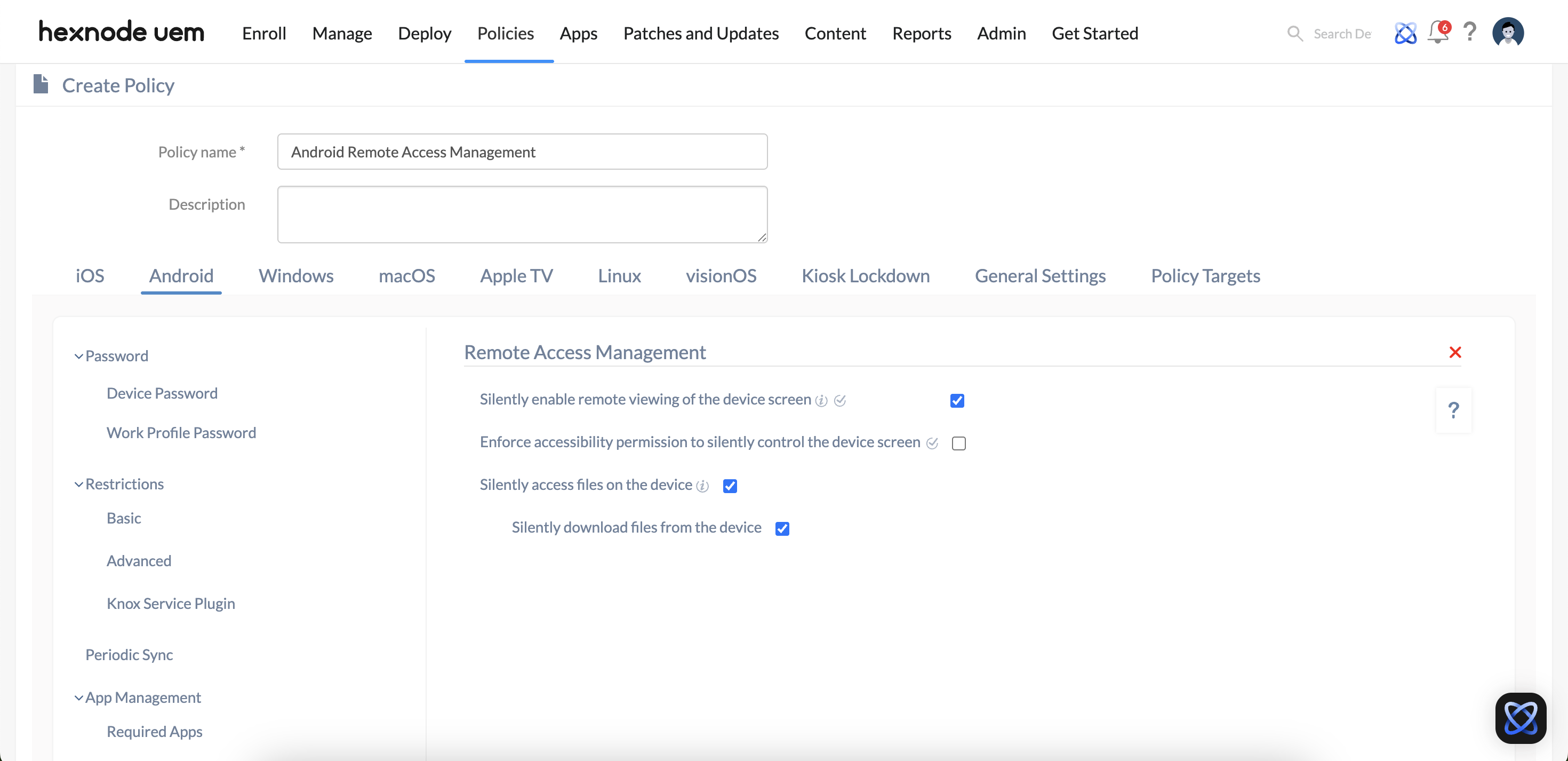Open the Enroll menu

(x=264, y=33)
